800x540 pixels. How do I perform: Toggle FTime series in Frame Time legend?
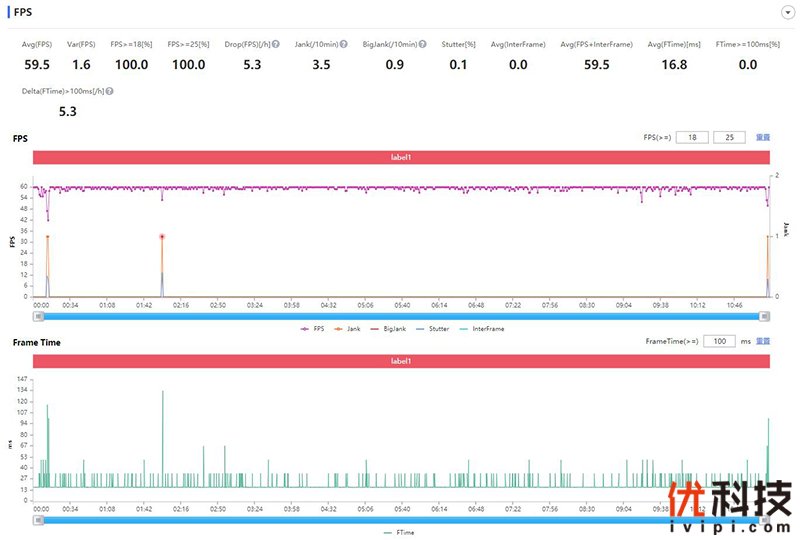pyautogui.click(x=400, y=532)
